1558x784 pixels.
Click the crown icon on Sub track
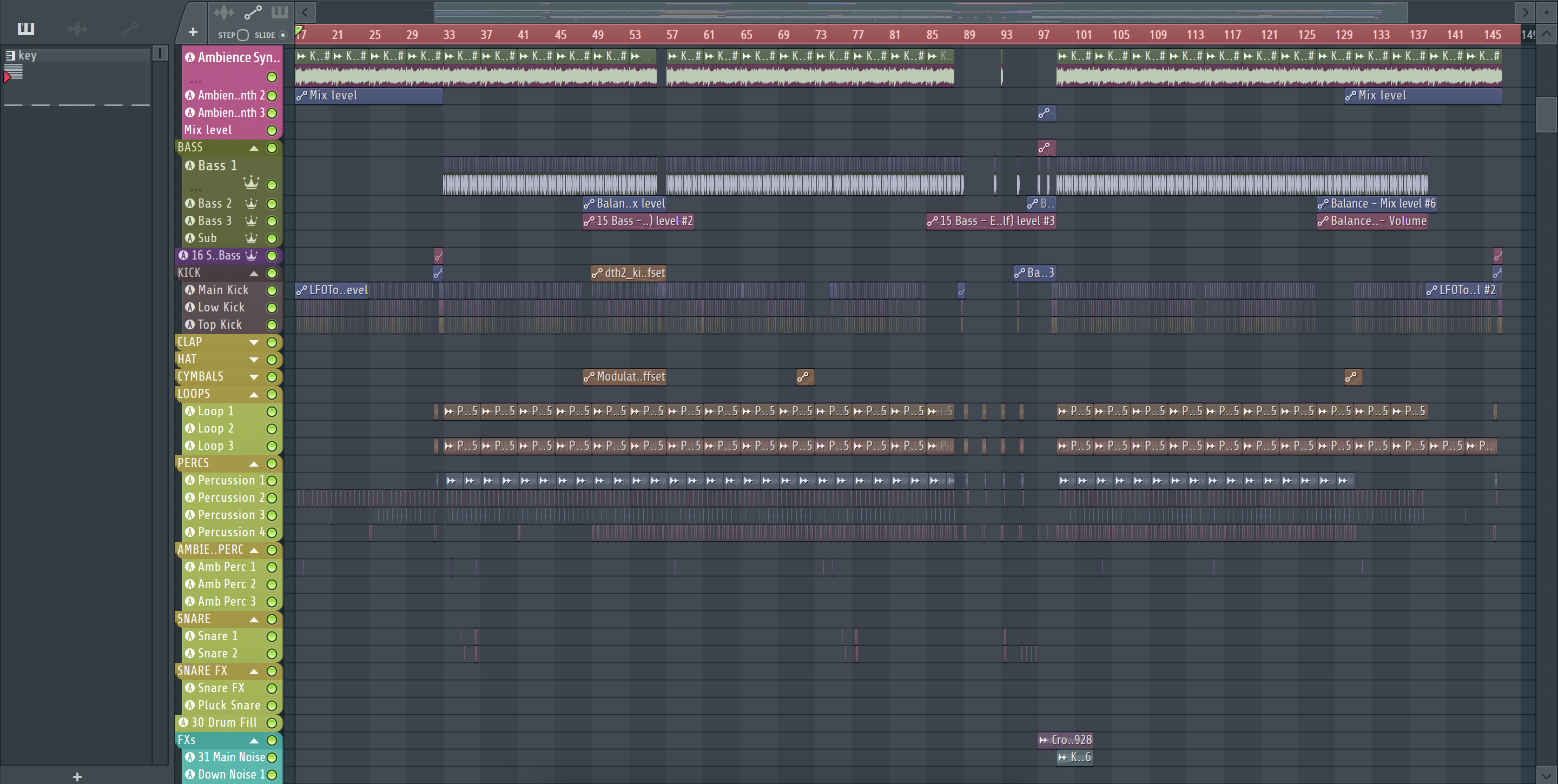click(251, 238)
